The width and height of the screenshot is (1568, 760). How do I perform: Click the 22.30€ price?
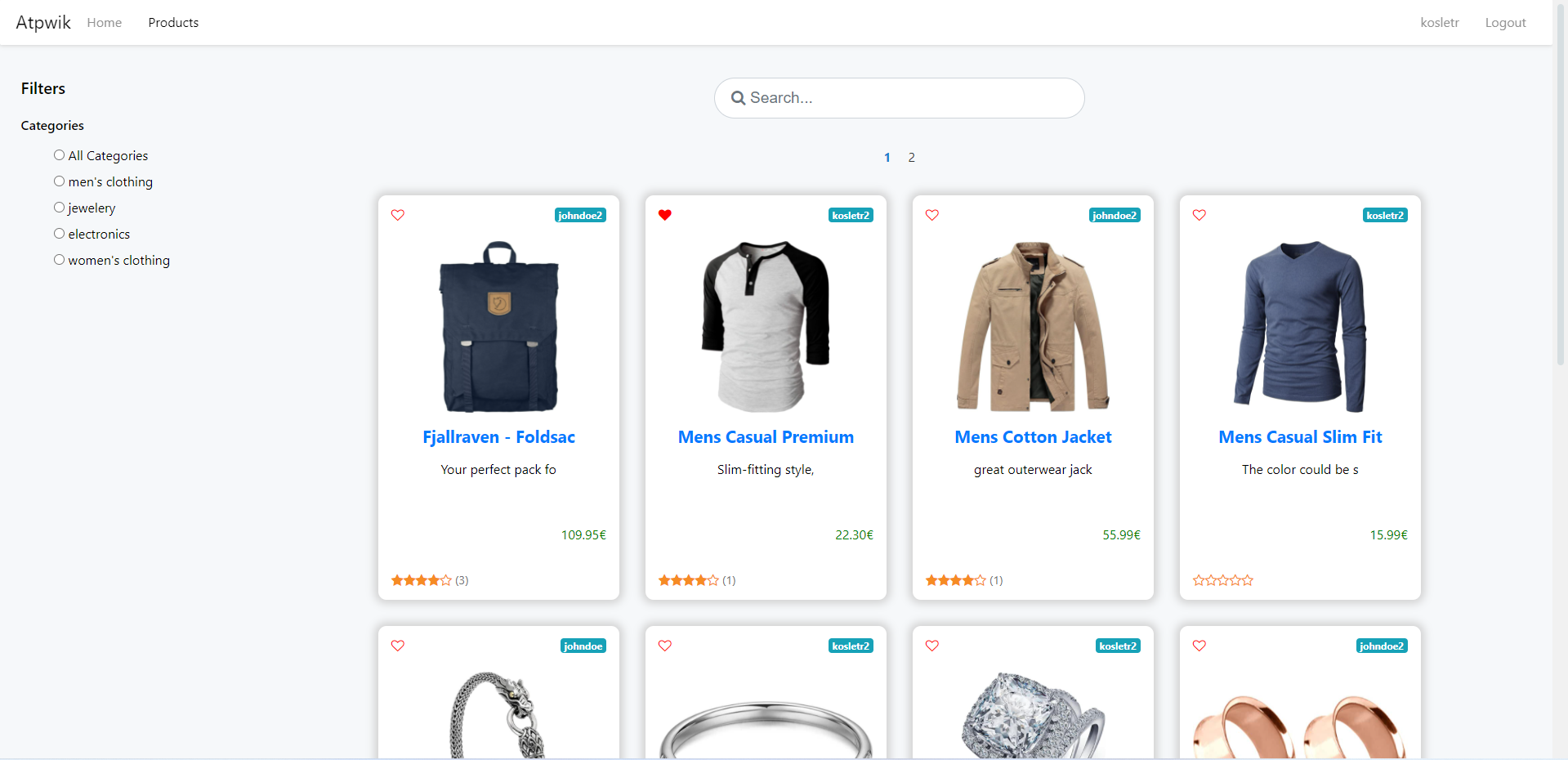point(854,535)
